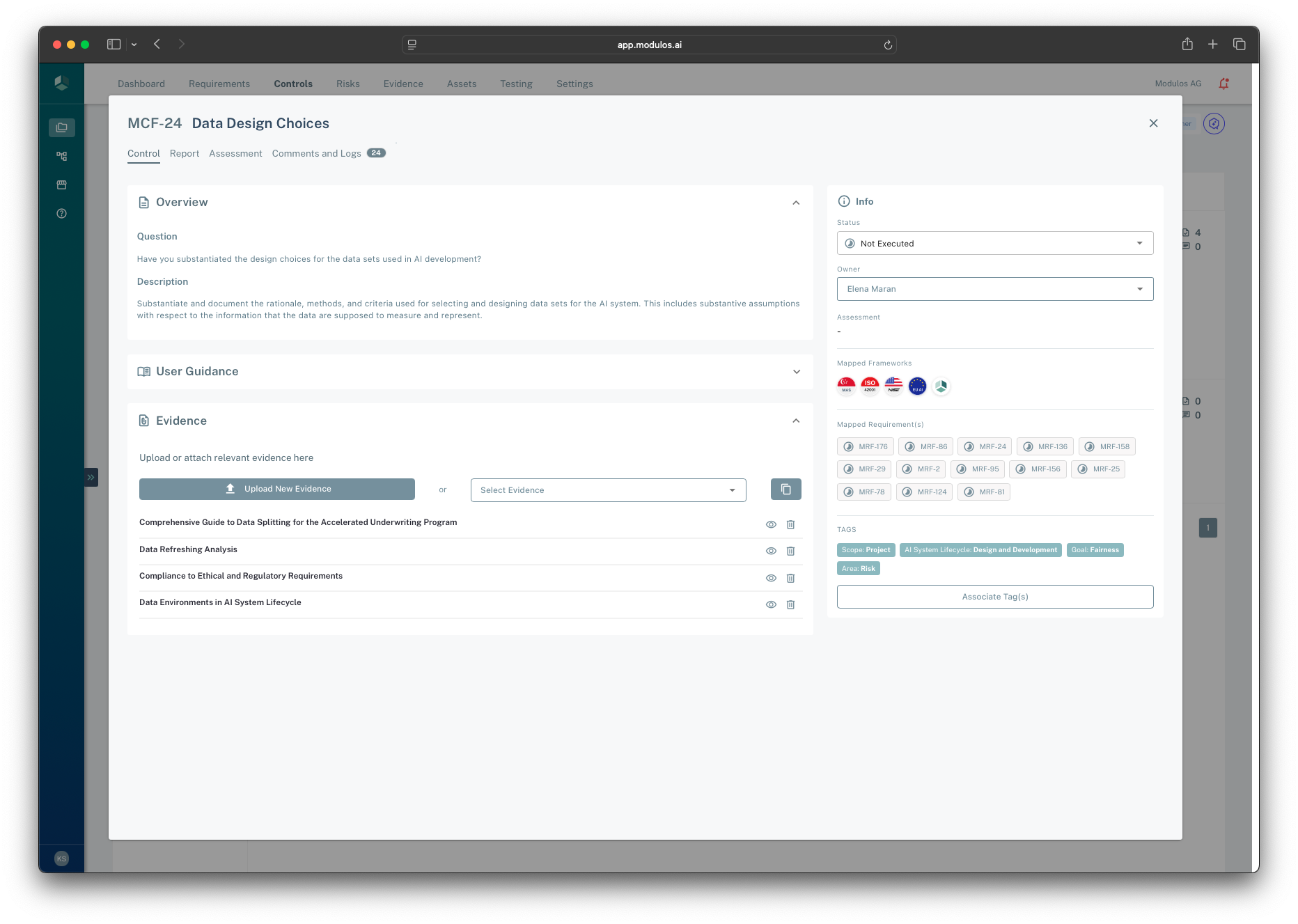Click the Upload New Evidence button
The height and width of the screenshot is (924, 1298).
pyautogui.click(x=276, y=490)
